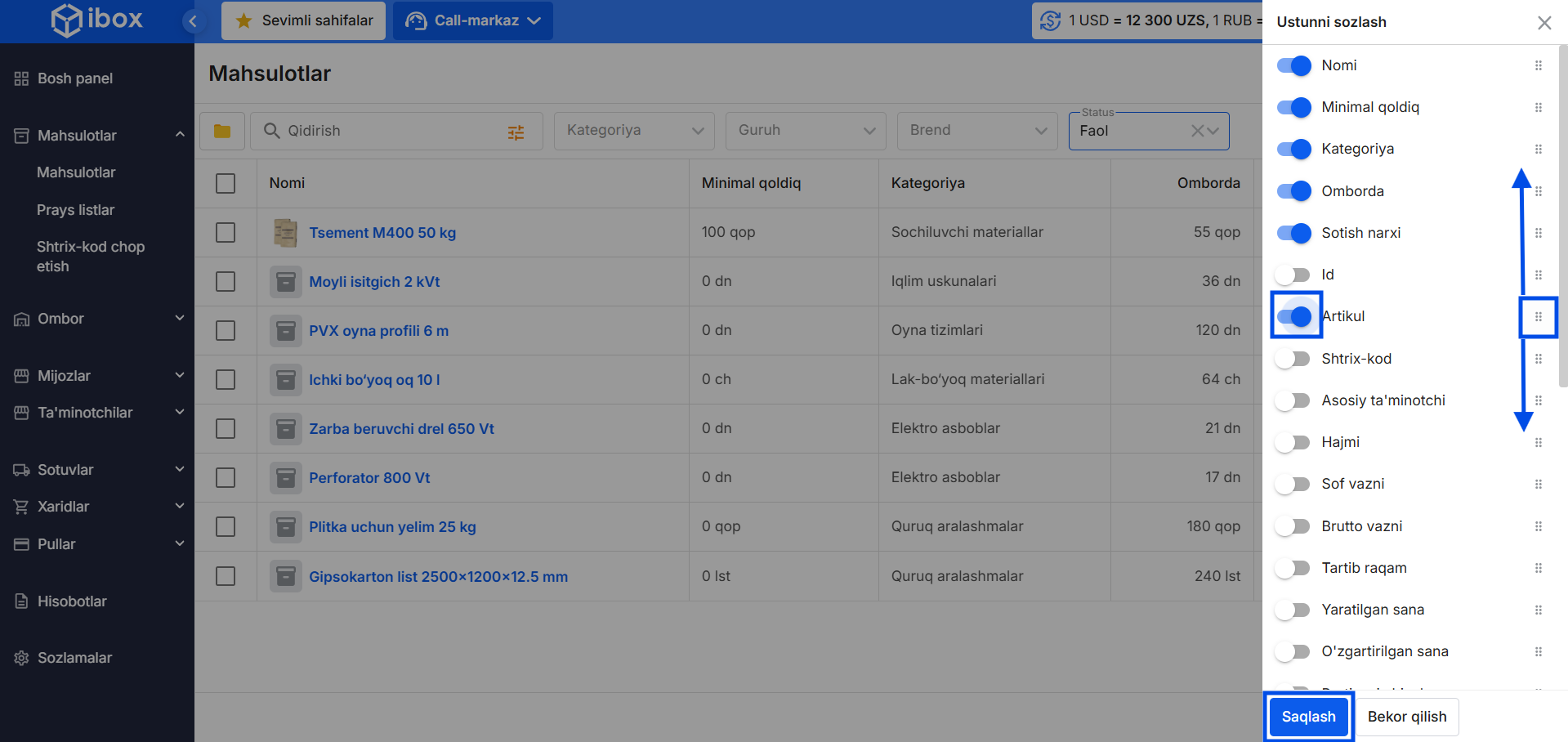Image resolution: width=1568 pixels, height=742 pixels.
Task: Turn off the Sotish narxi column toggle
Action: click(1294, 233)
